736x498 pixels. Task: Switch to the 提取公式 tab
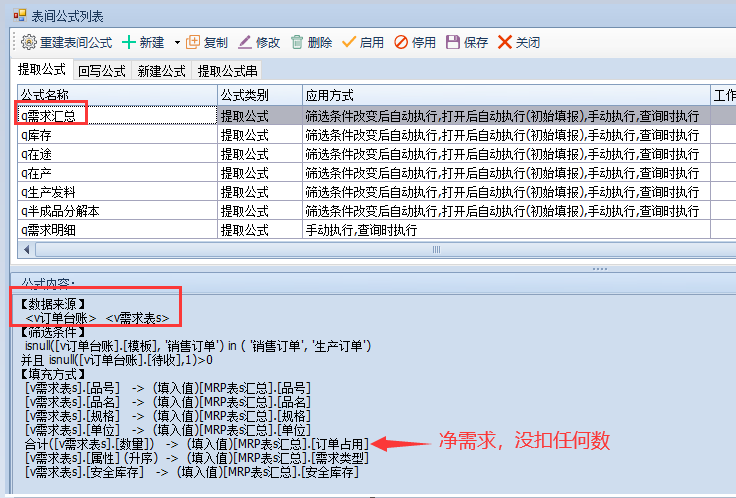tap(42, 70)
